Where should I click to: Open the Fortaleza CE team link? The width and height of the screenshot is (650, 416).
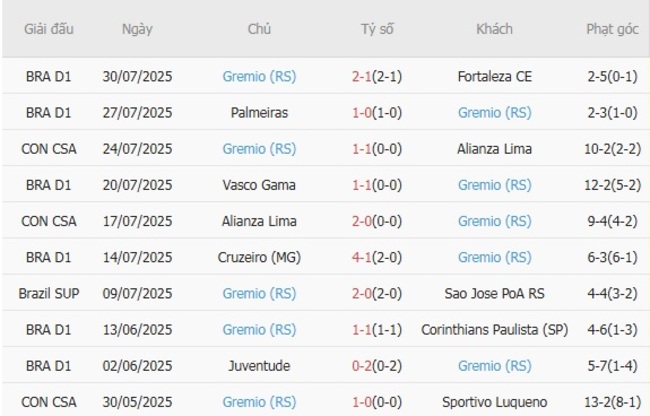(494, 76)
